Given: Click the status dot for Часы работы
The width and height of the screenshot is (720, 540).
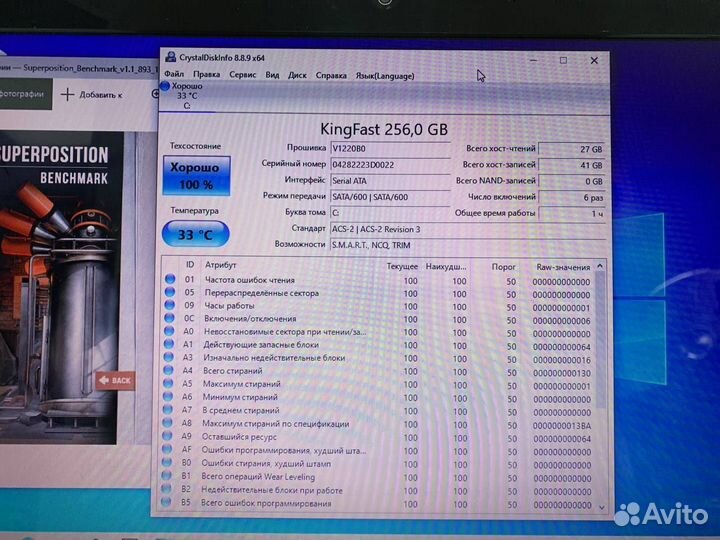Looking at the screenshot, I should [169, 304].
